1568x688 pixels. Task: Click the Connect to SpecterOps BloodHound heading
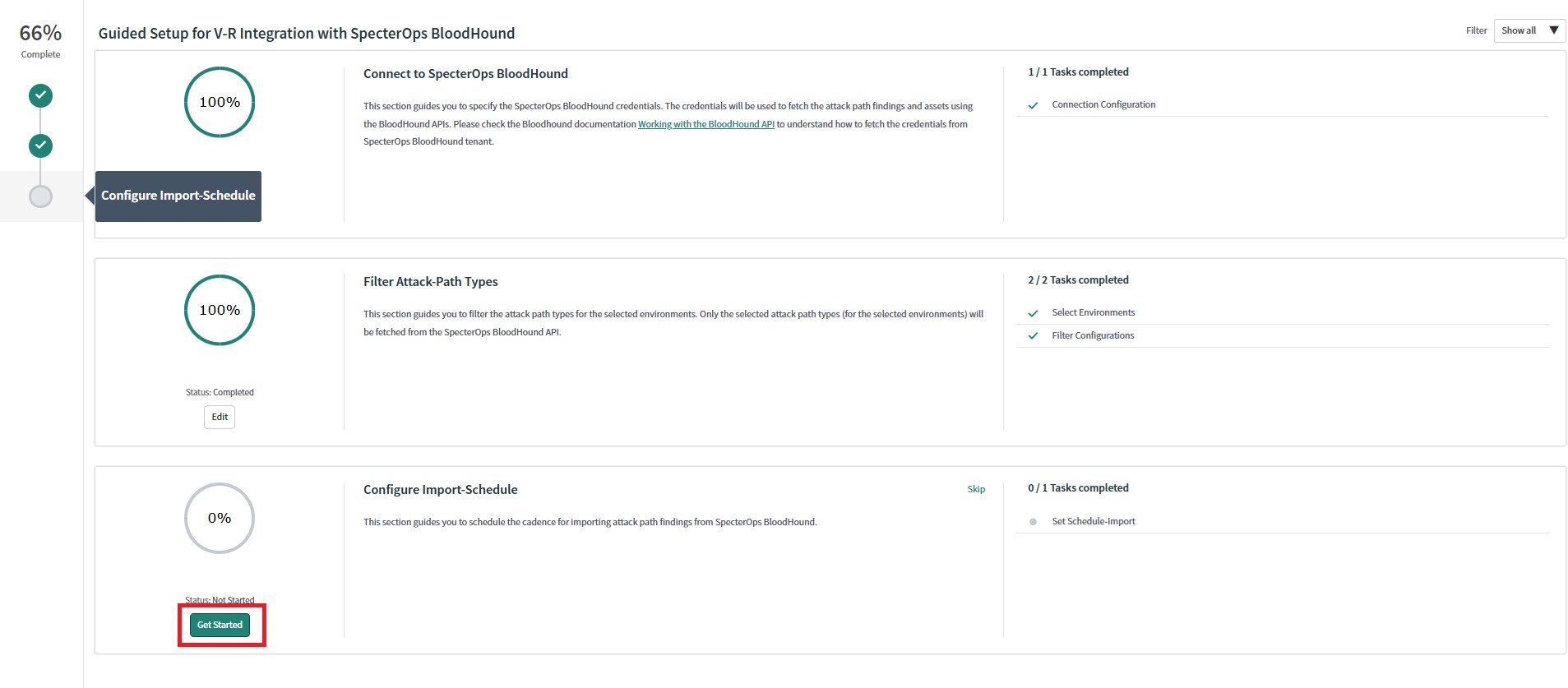pyautogui.click(x=465, y=74)
